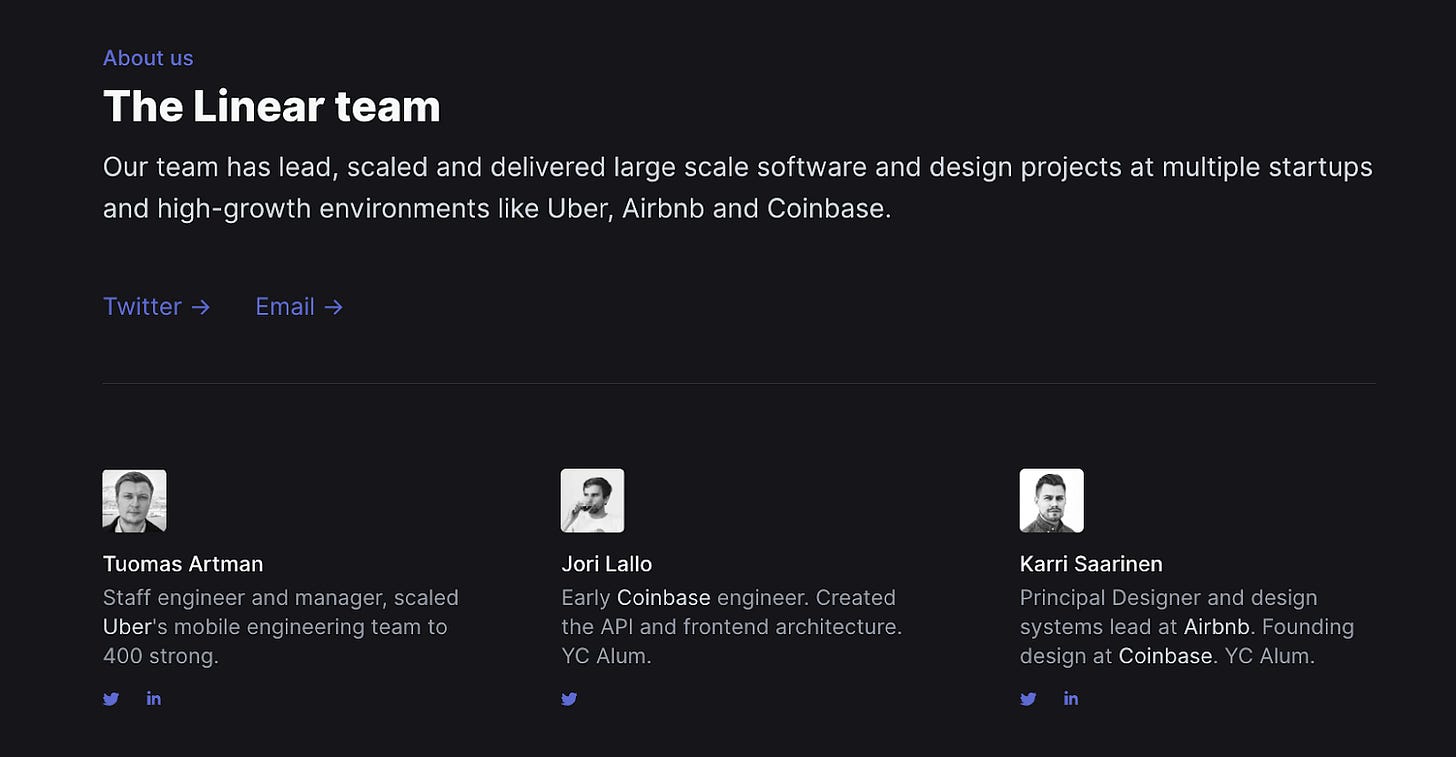Click the name Jori Lallo
This screenshot has height=757, width=1456.
coord(607,564)
